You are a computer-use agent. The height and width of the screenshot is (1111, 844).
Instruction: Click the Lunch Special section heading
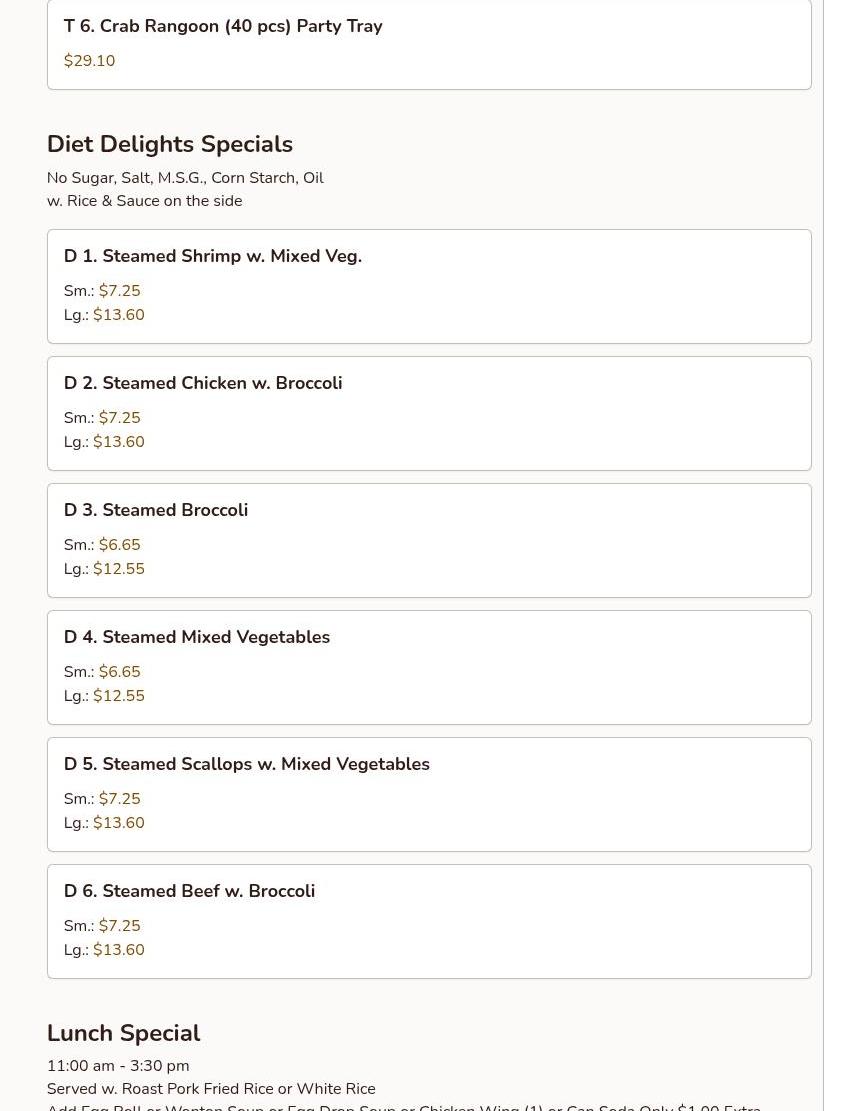click(123, 1033)
